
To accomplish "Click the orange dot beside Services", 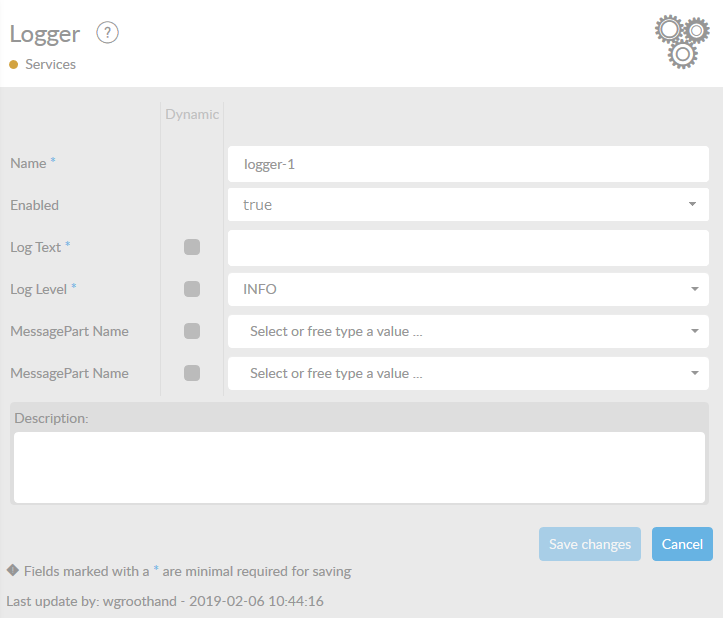I will pos(14,65).
